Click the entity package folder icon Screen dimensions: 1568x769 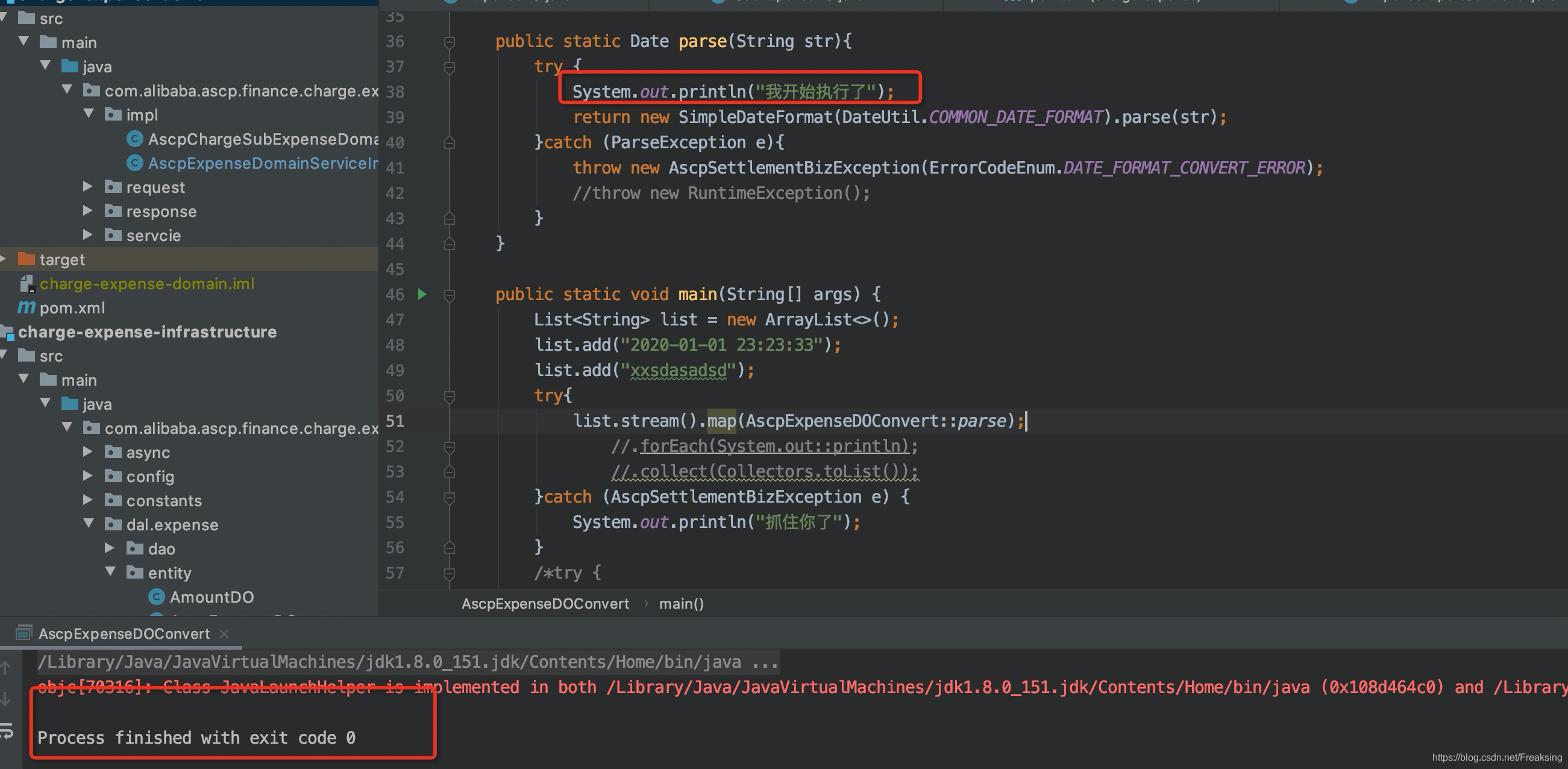134,573
